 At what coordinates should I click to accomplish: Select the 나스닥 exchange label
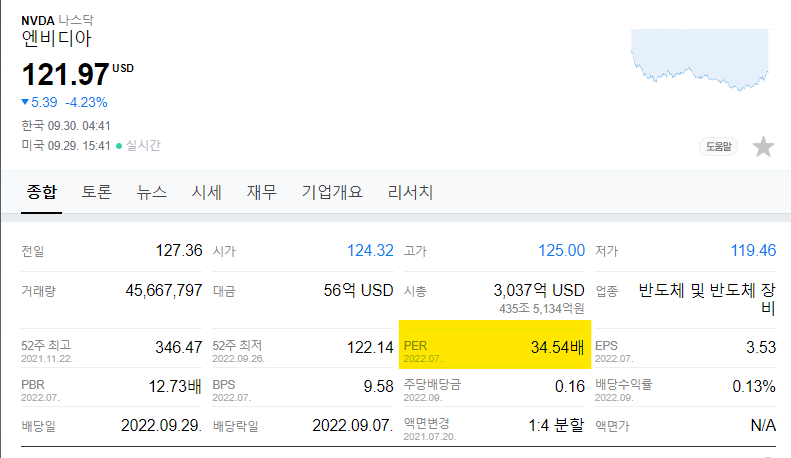(x=76, y=20)
